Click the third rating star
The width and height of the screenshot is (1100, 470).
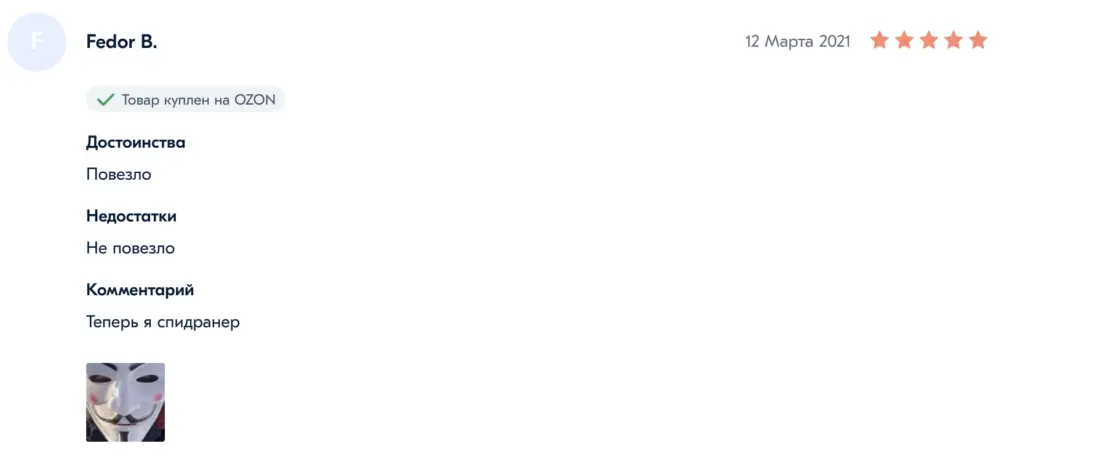(928, 41)
